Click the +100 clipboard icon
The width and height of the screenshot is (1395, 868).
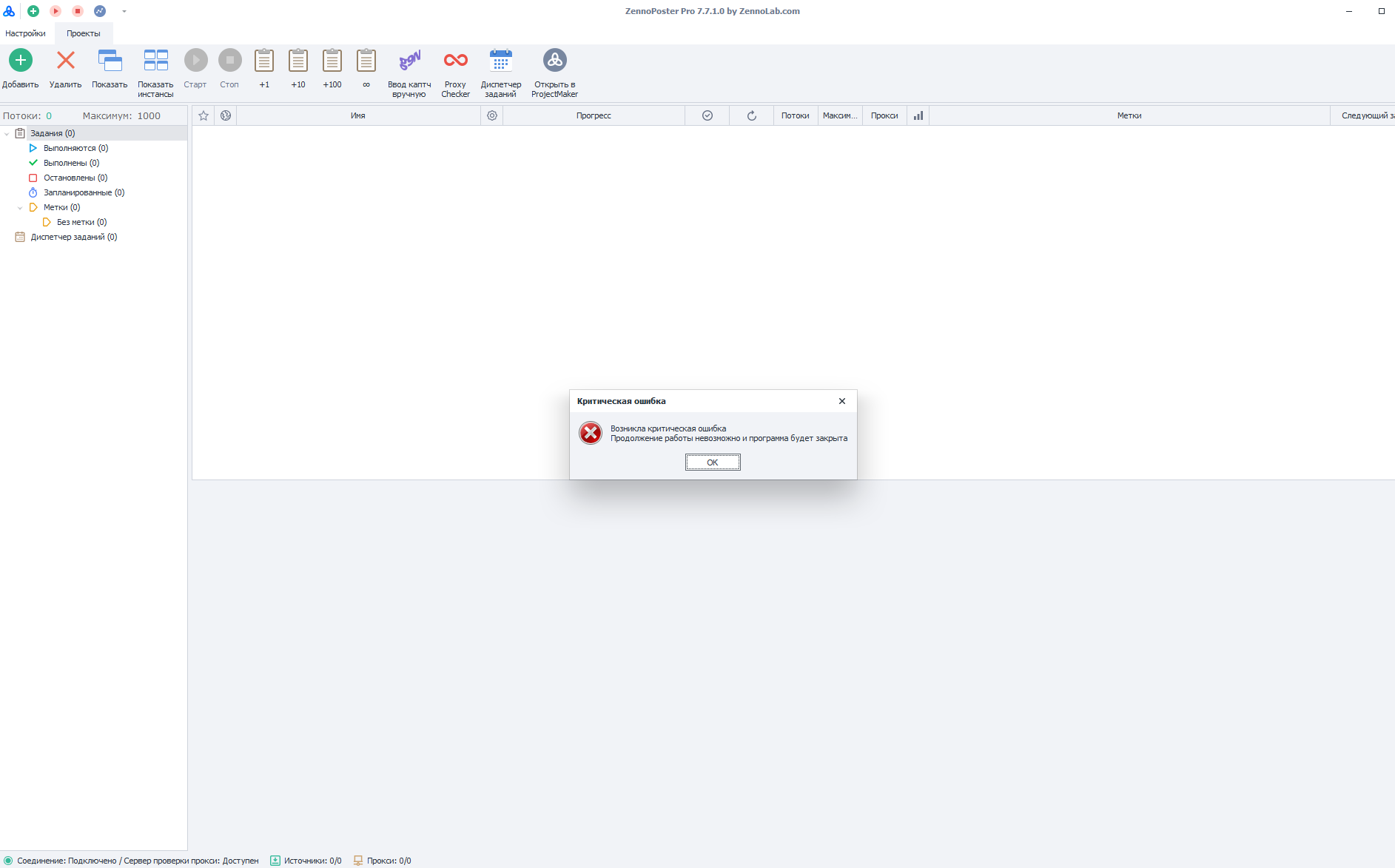332,60
